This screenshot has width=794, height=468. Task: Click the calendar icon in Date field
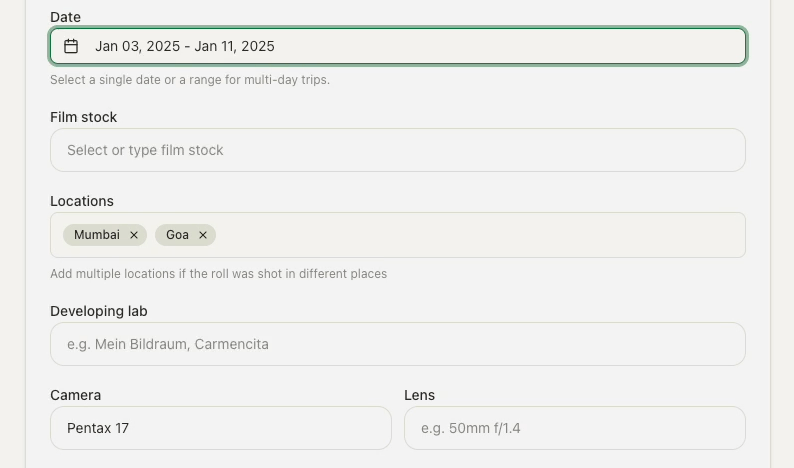71,46
